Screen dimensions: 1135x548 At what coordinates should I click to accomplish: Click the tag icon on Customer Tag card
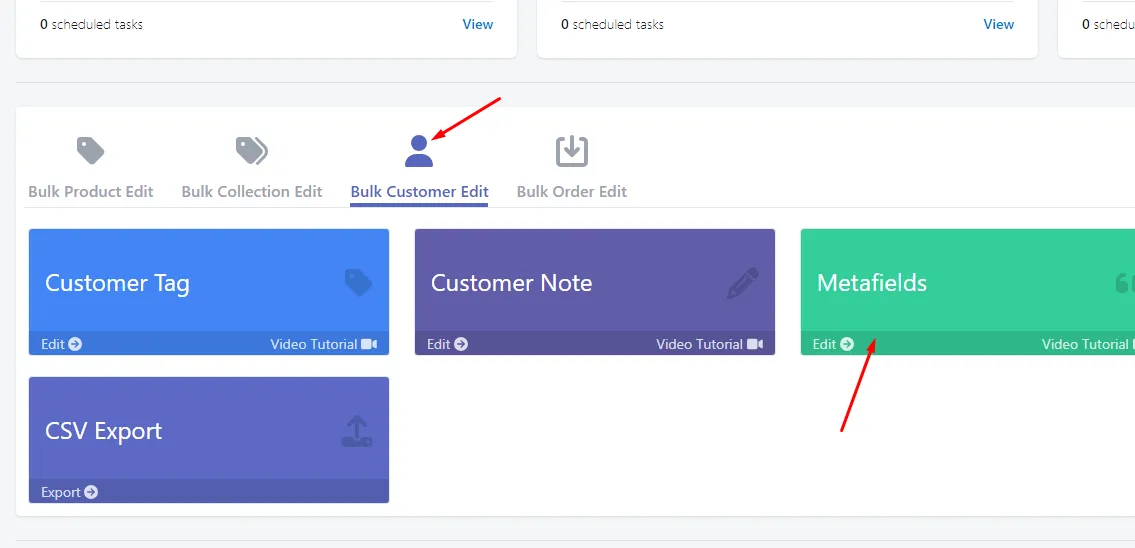pyautogui.click(x=358, y=282)
